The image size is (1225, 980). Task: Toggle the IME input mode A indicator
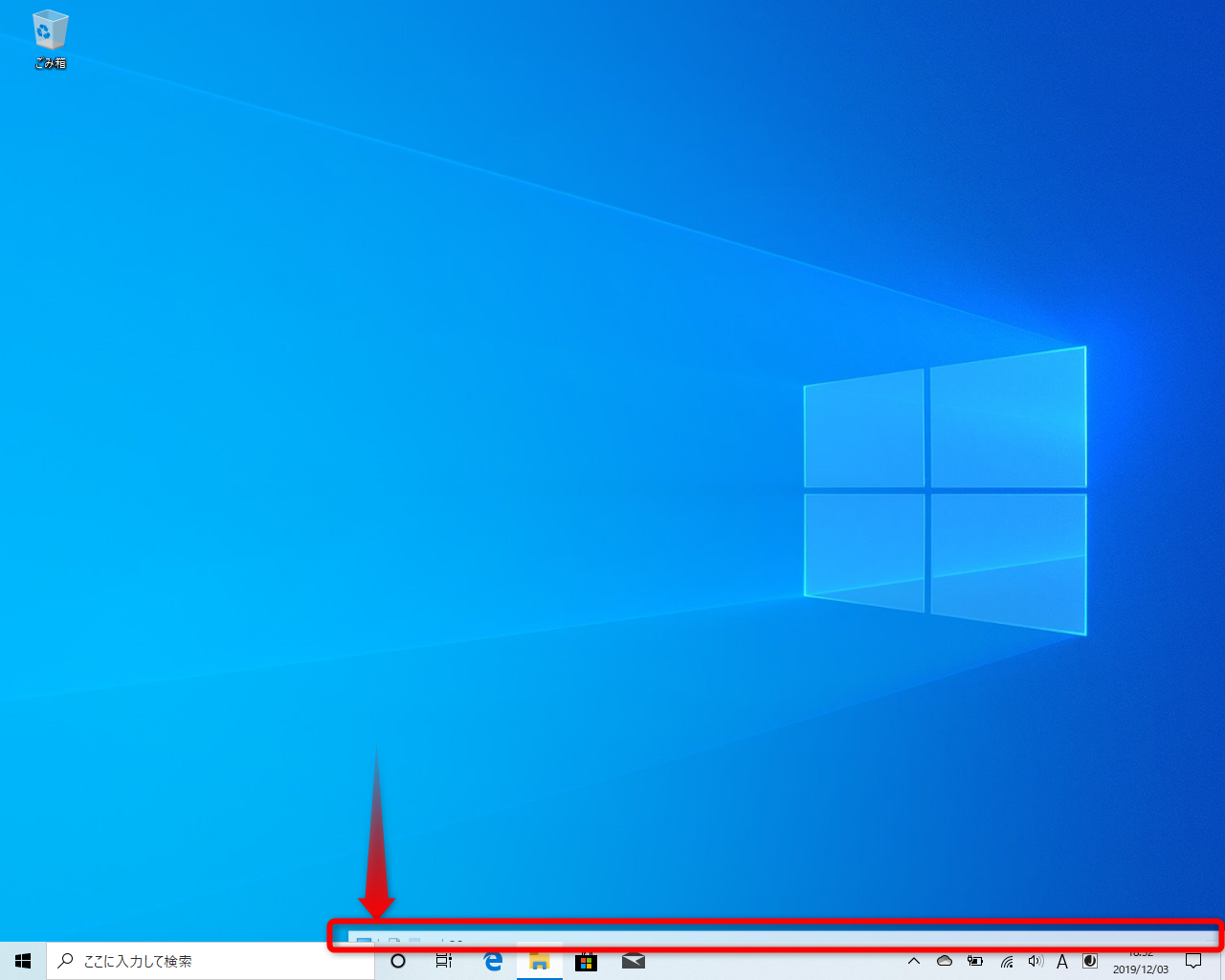coord(1062,961)
